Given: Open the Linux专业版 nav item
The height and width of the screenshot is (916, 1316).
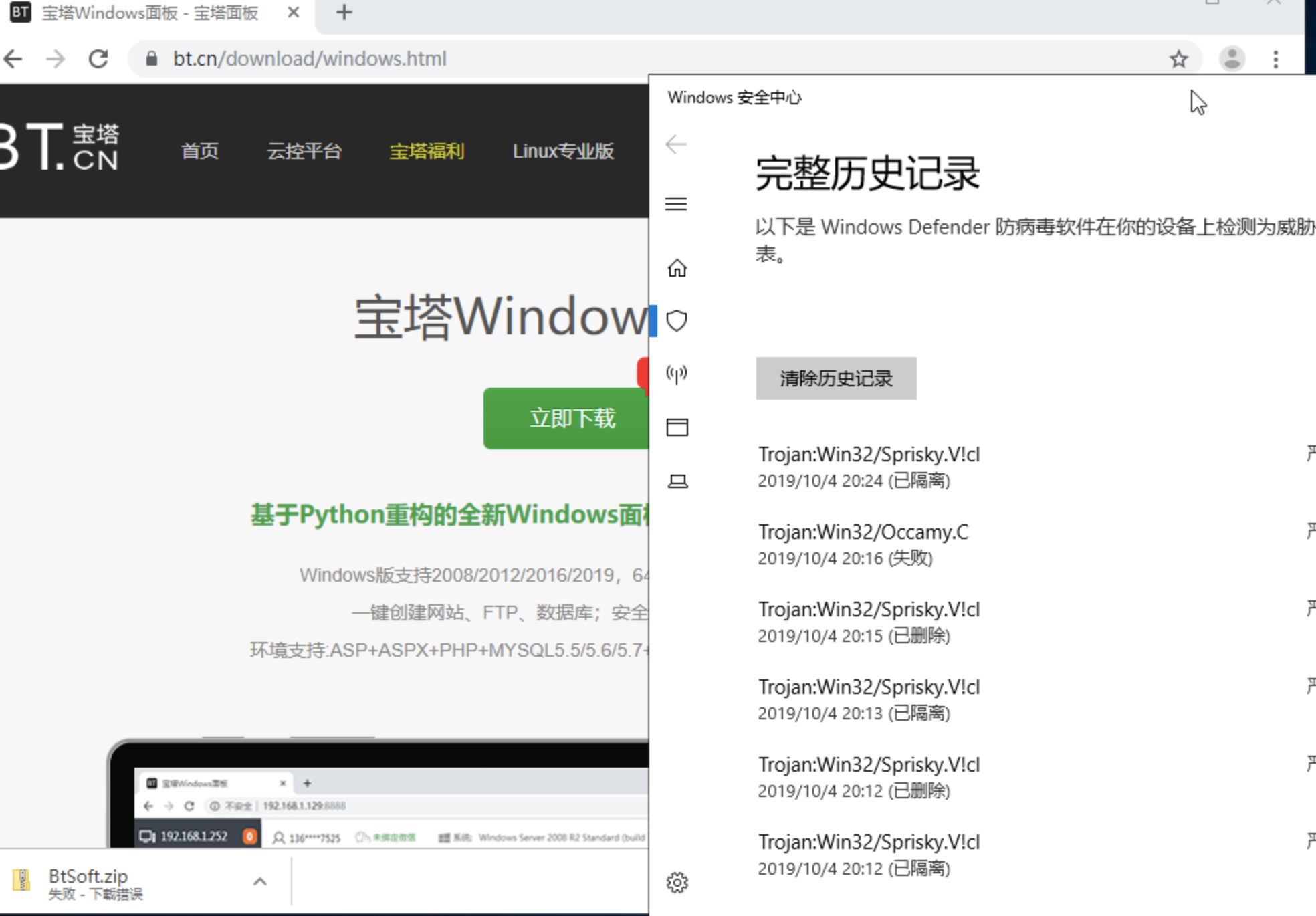Looking at the screenshot, I should coord(563,151).
